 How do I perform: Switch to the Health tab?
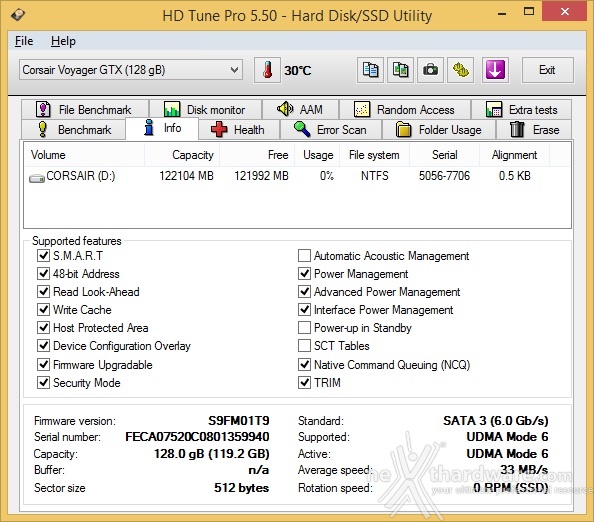239,130
